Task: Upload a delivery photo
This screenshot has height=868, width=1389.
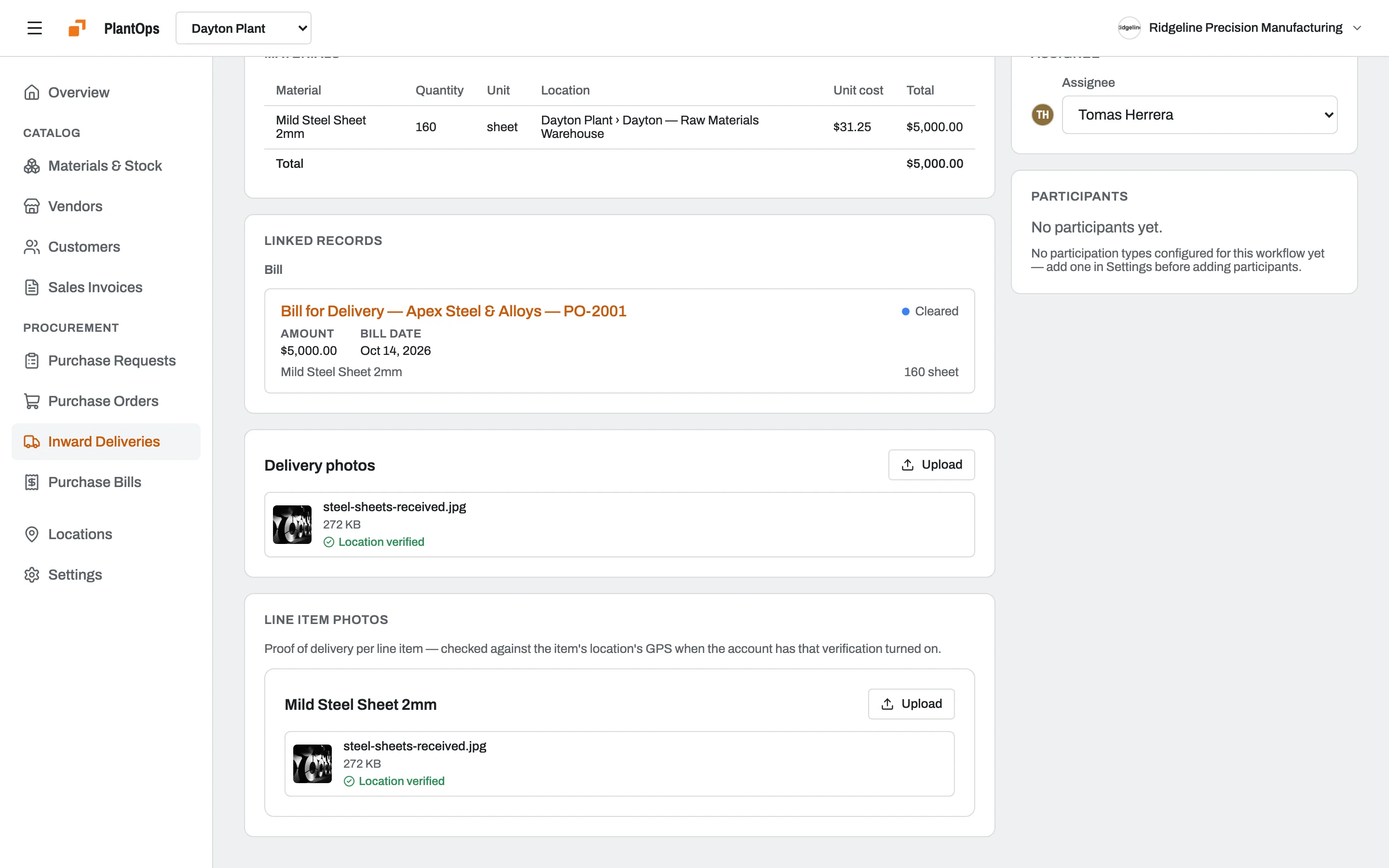Action: point(931,464)
